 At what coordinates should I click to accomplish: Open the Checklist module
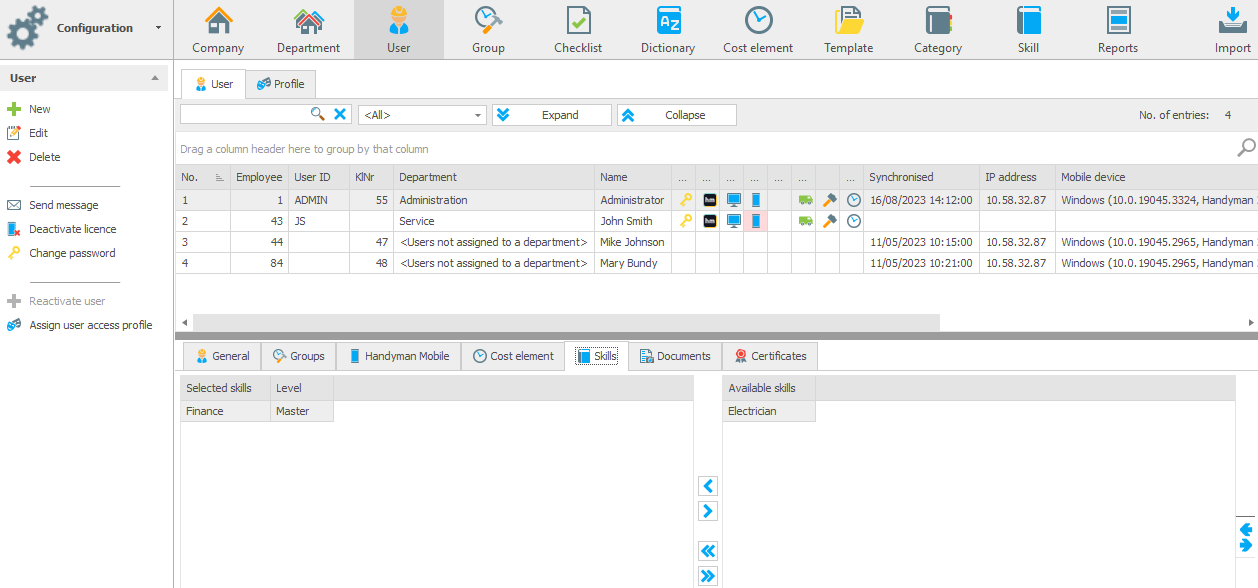click(x=578, y=30)
